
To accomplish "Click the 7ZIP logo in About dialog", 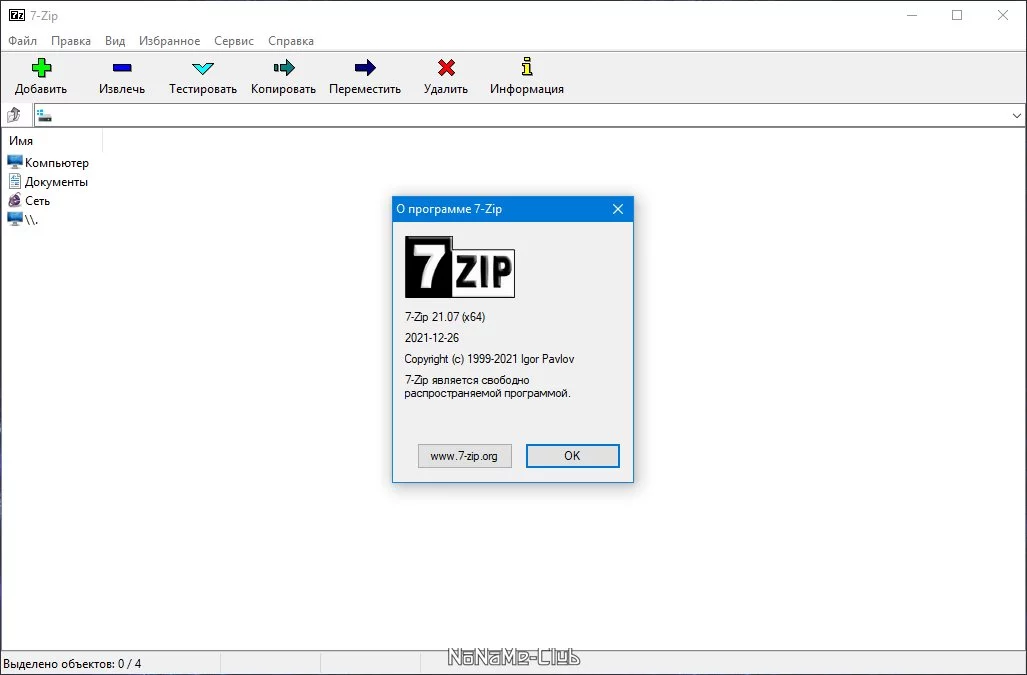I will pyautogui.click(x=460, y=267).
